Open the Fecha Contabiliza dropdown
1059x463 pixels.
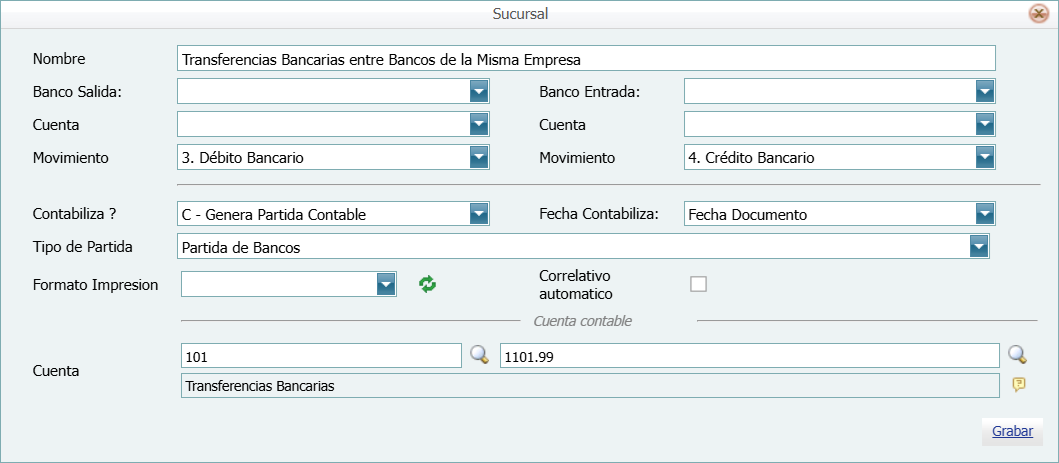point(985,215)
